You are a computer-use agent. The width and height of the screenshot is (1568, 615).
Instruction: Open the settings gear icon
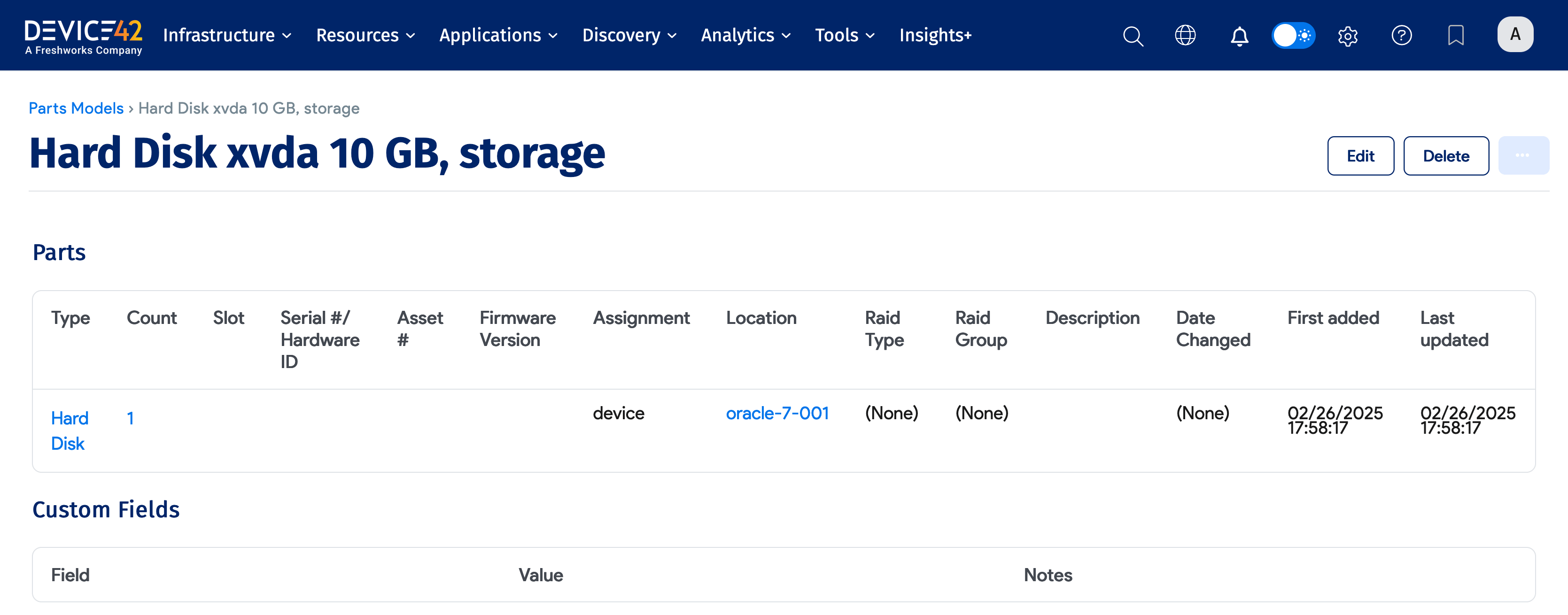tap(1348, 36)
